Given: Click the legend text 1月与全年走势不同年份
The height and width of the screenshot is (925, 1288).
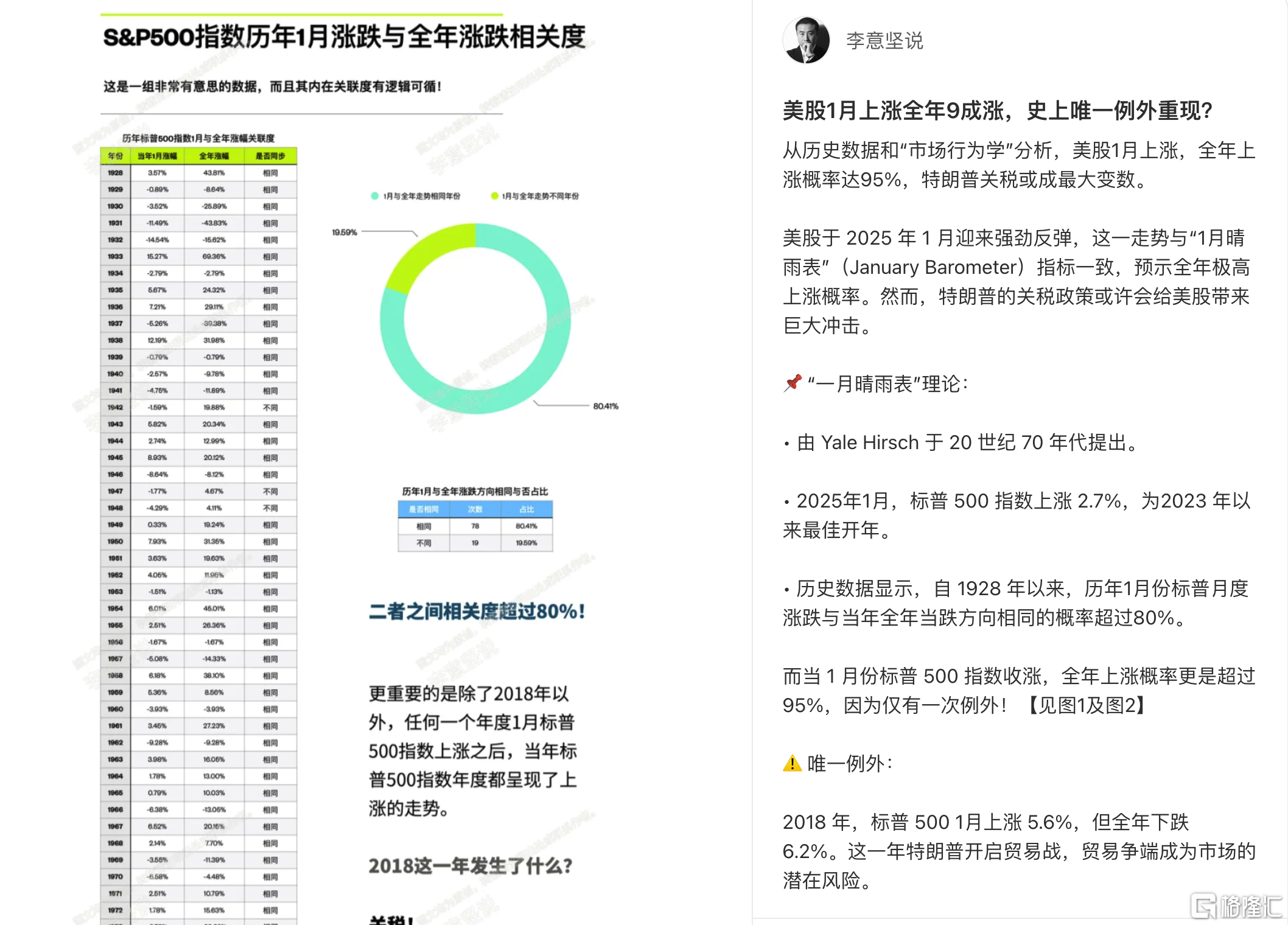Looking at the screenshot, I should 541,196.
